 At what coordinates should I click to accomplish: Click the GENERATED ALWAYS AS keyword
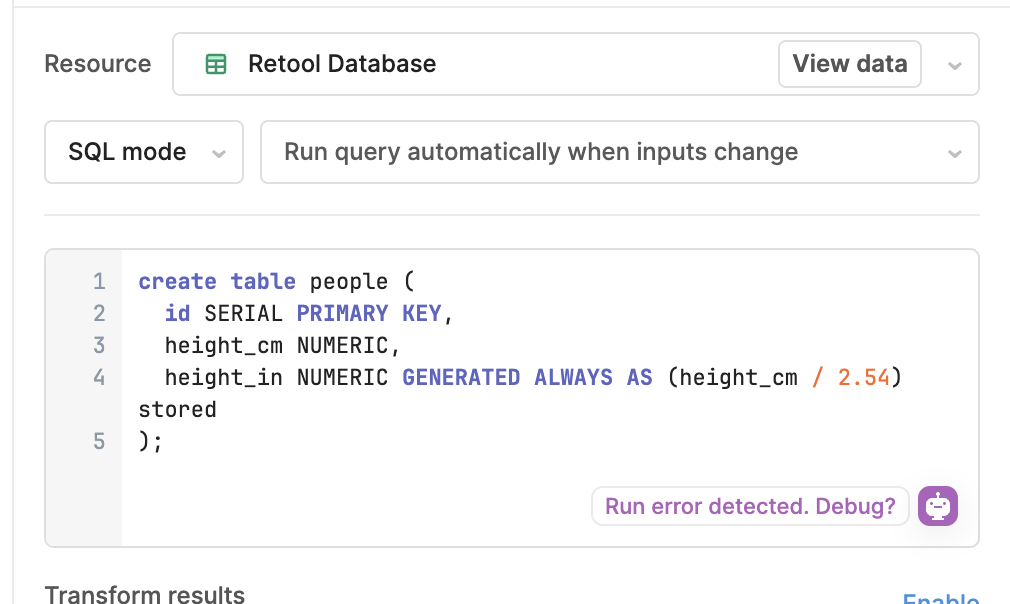pos(527,377)
